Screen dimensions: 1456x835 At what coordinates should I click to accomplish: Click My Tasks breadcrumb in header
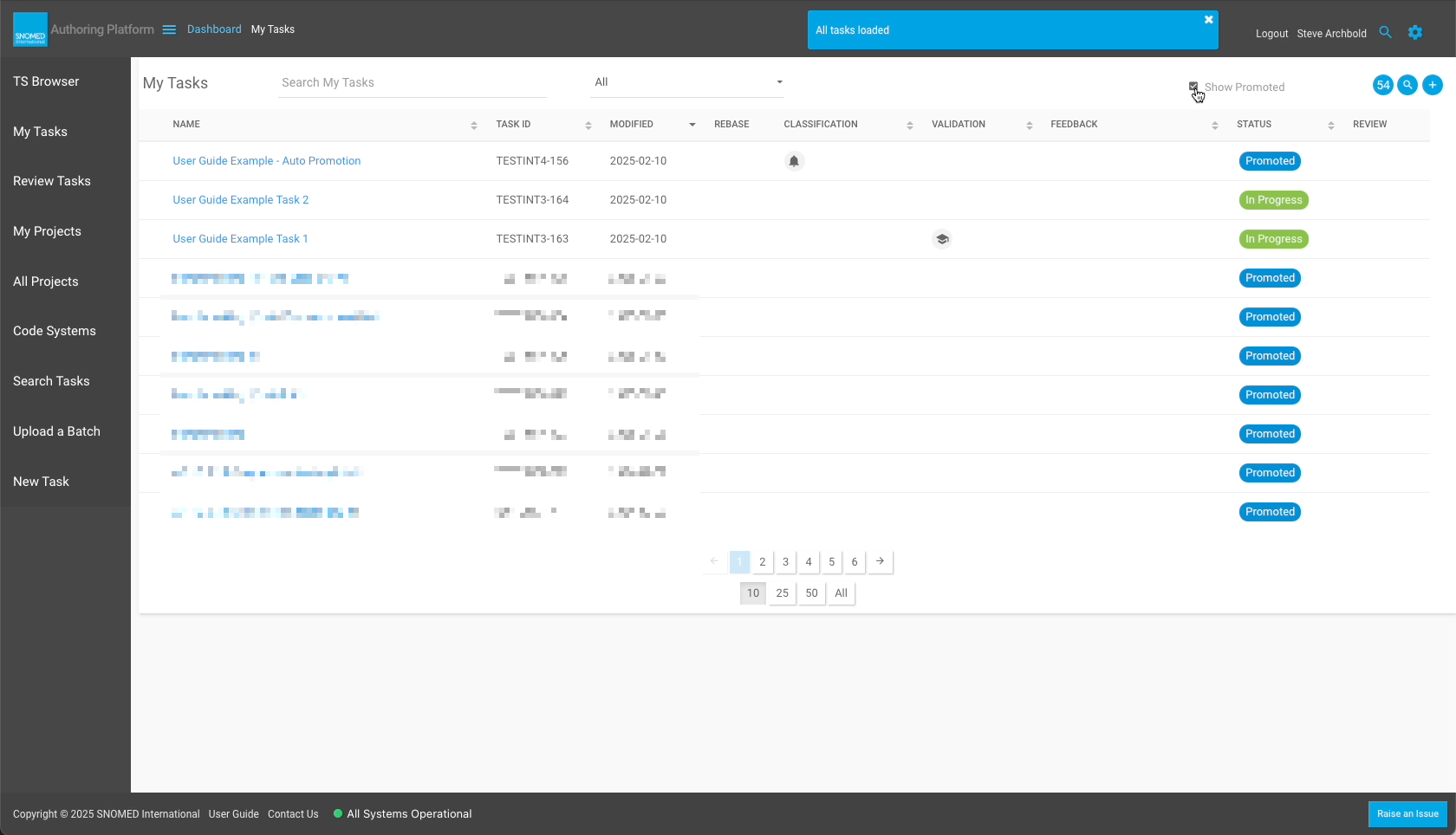tap(273, 29)
